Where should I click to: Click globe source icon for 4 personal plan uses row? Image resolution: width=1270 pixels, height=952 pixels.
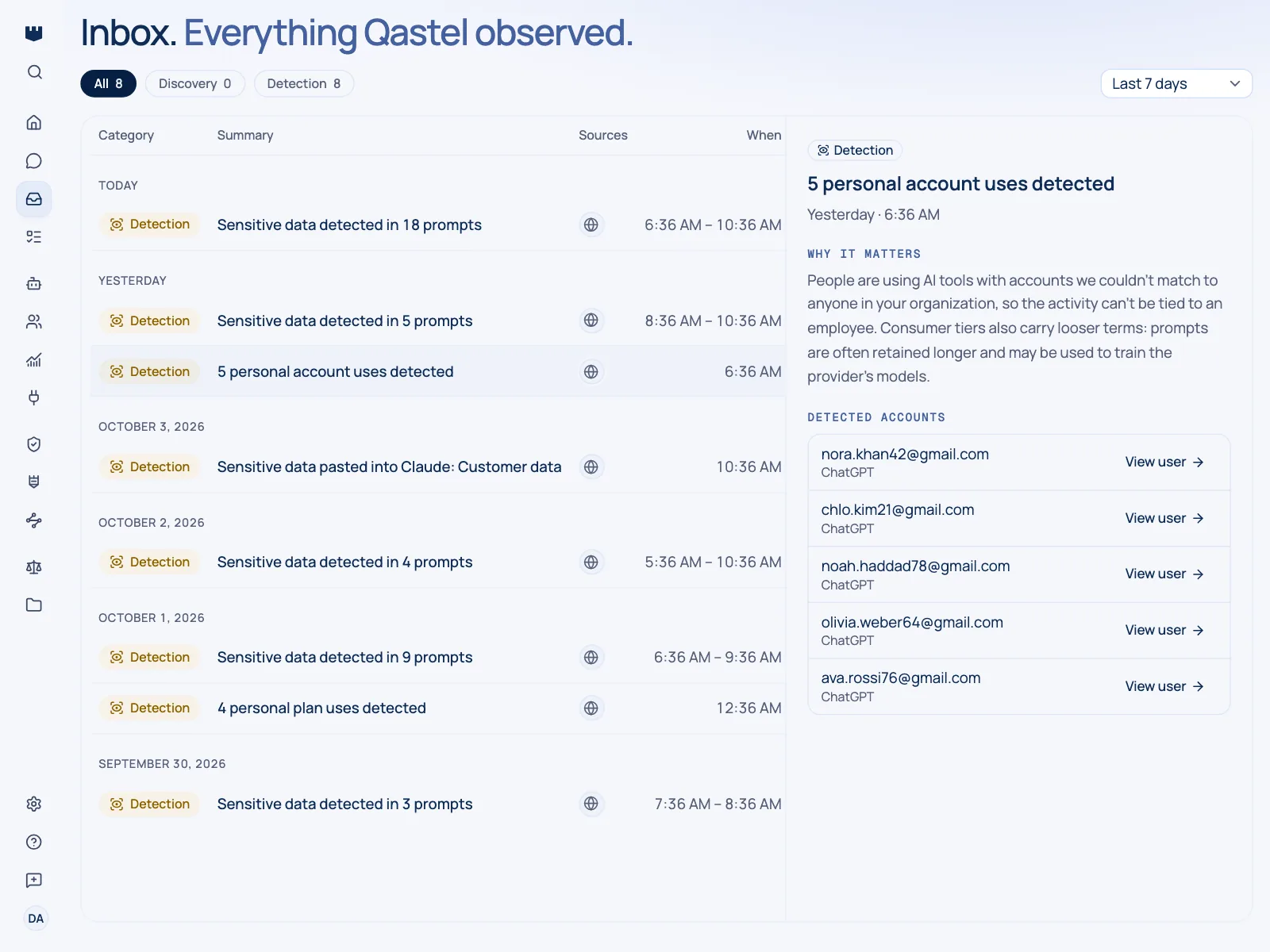[591, 708]
